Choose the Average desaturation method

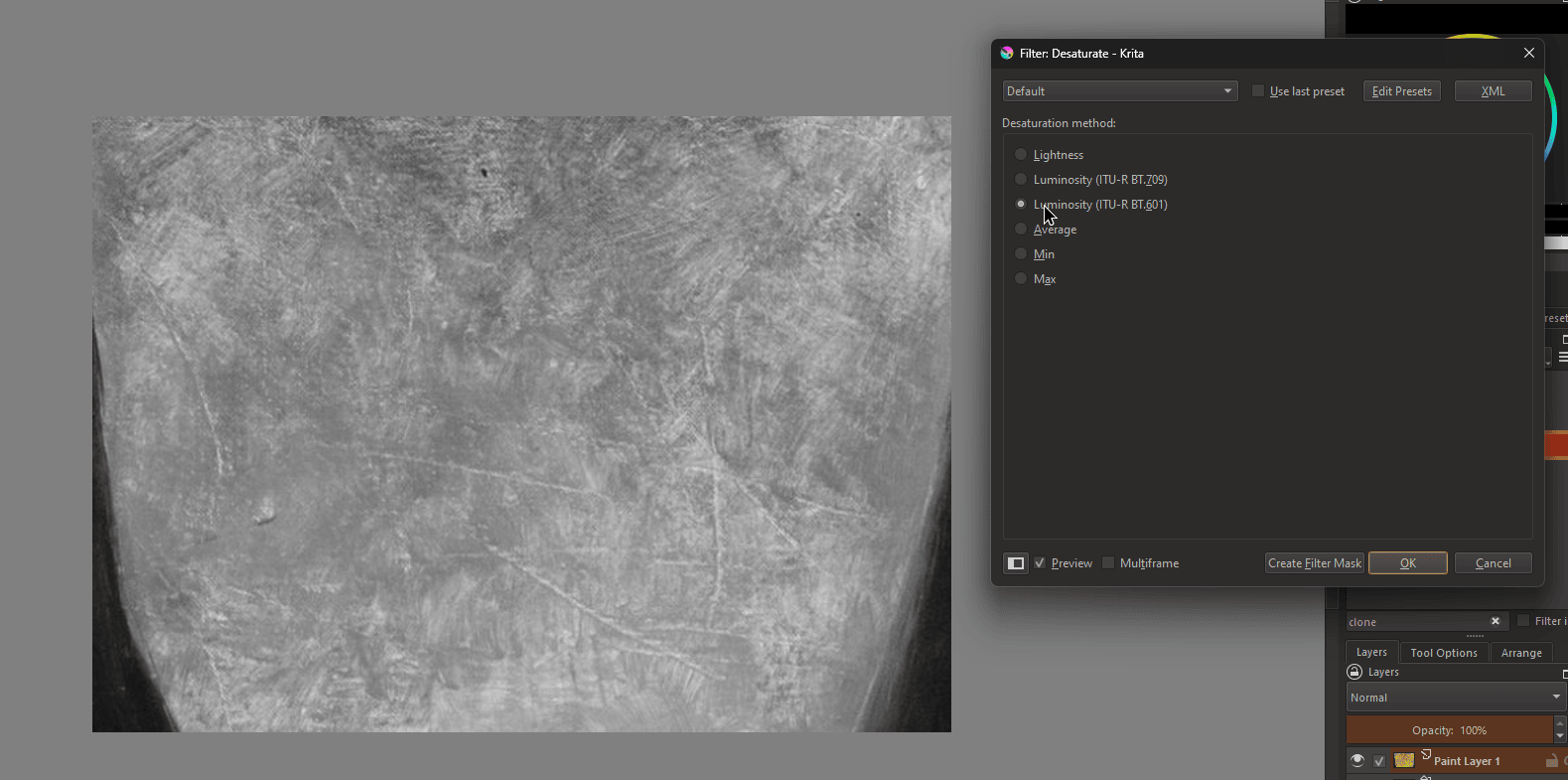[x=1021, y=230]
